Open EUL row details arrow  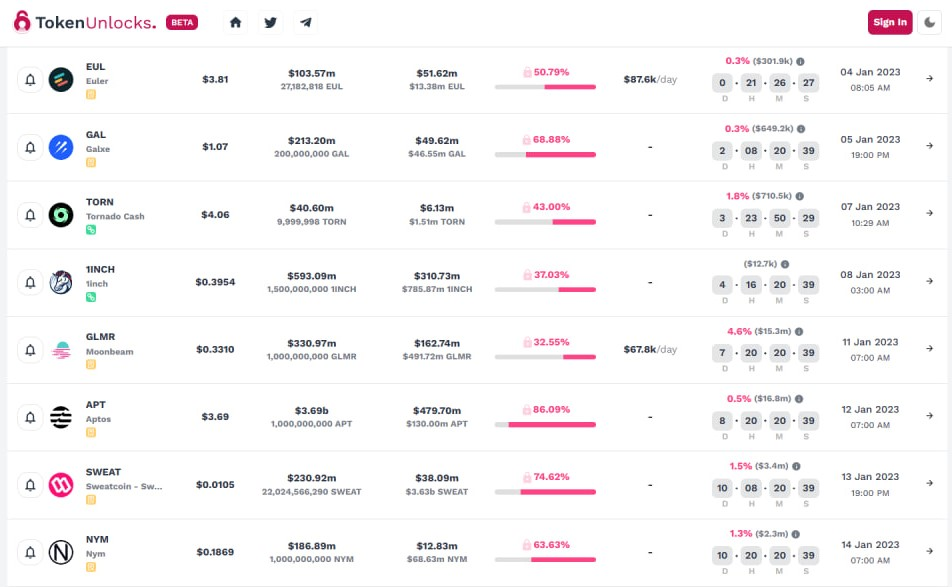pyautogui.click(x=930, y=78)
